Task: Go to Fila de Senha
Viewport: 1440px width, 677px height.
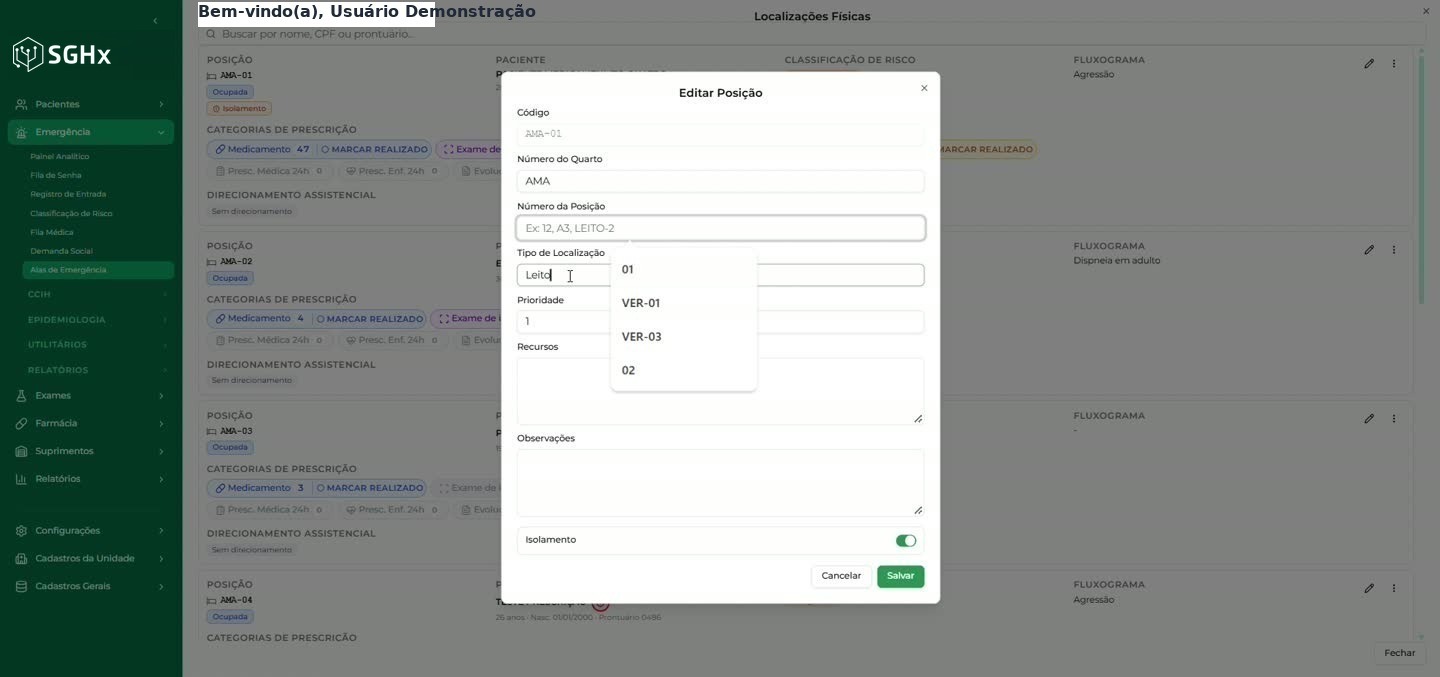Action: 56,176
